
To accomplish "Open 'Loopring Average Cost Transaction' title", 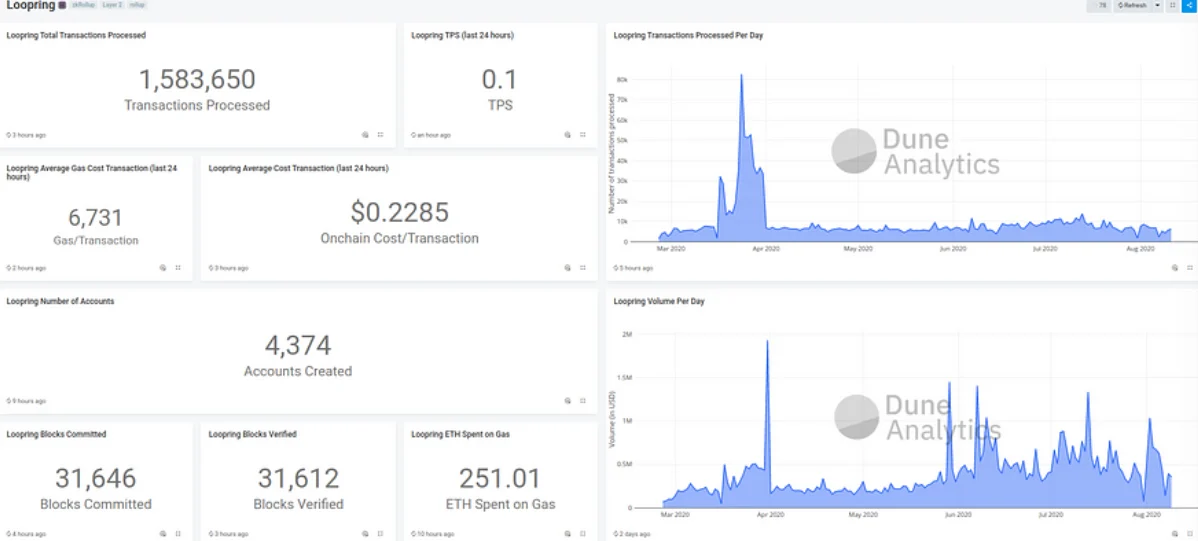I will [299, 168].
